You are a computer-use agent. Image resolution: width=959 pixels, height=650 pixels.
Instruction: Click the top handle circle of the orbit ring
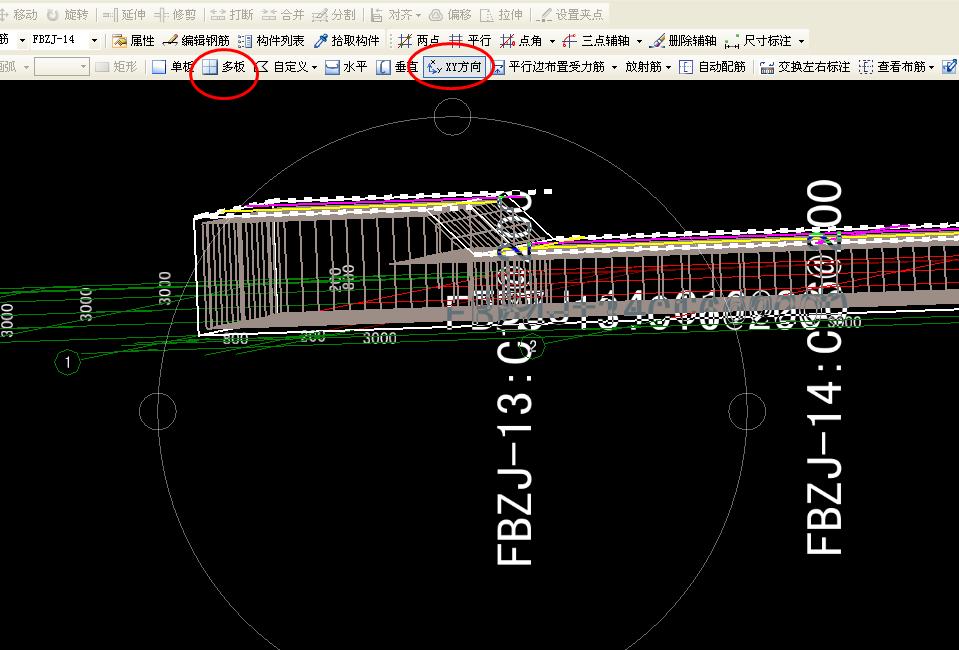click(452, 116)
